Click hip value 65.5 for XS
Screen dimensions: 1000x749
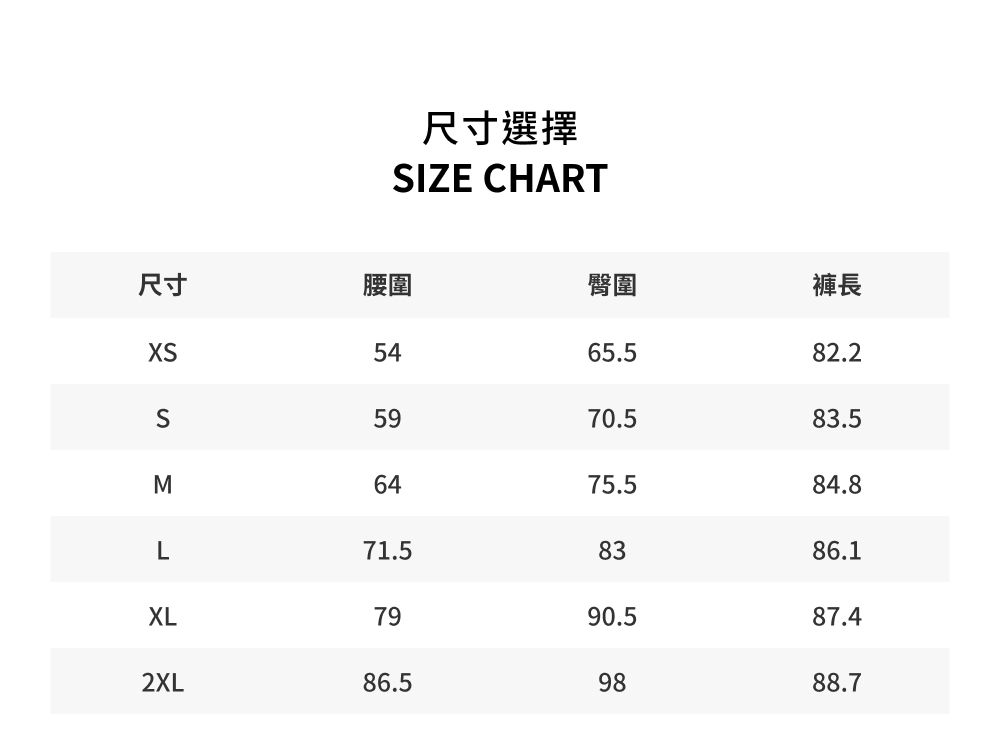612,353
